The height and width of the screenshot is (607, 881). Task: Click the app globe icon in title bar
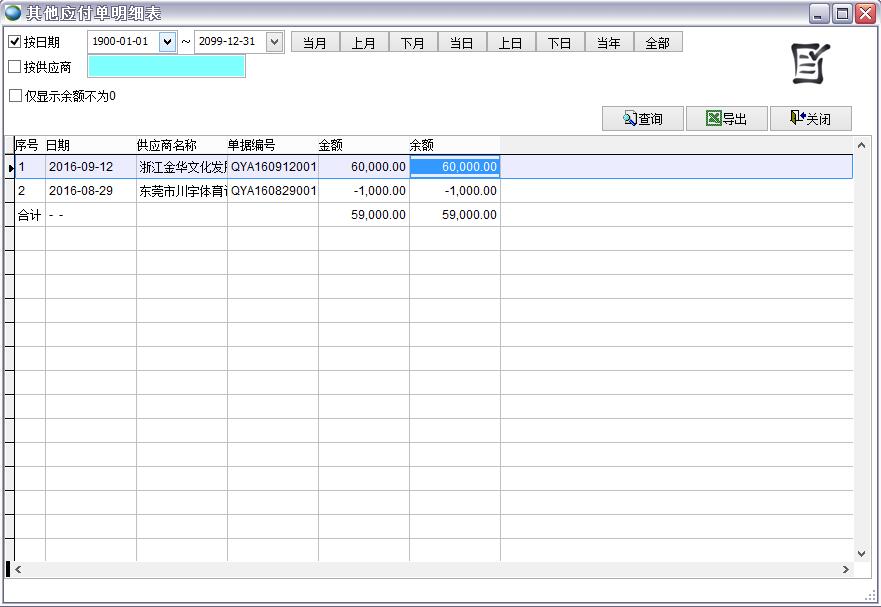coord(14,13)
